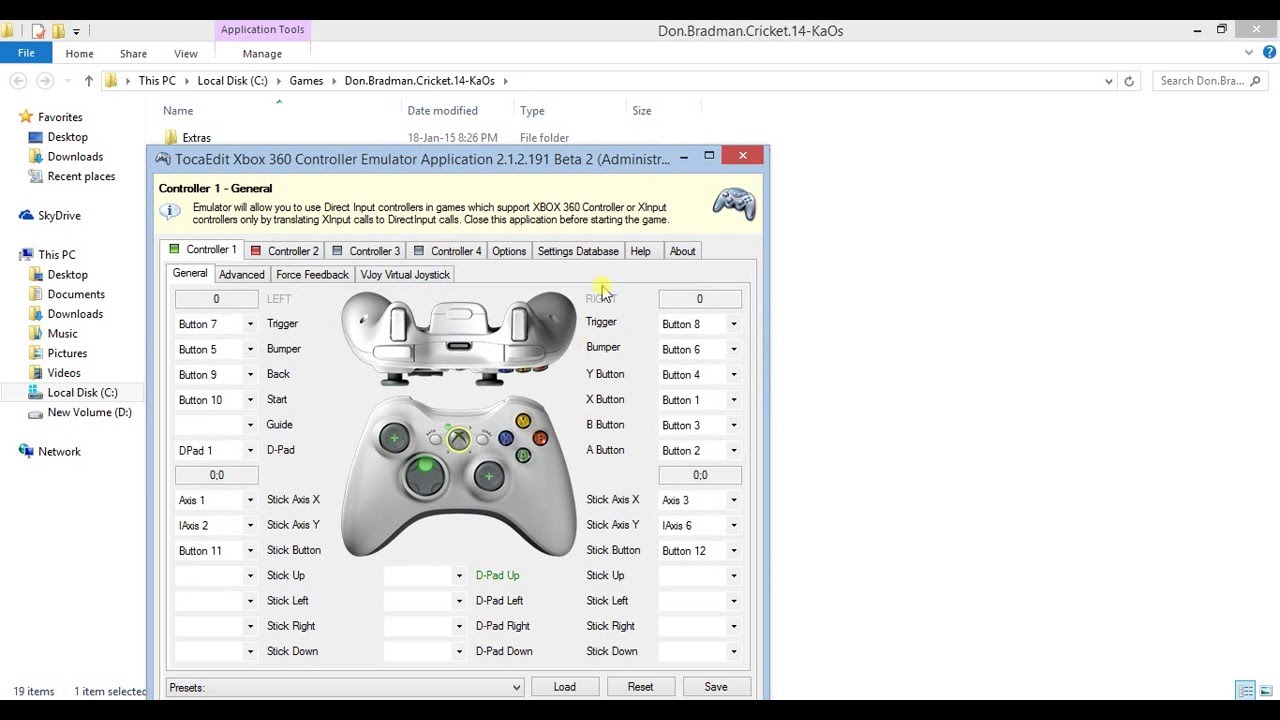Click the green A button on controller image
The image size is (1280, 720).
pyautogui.click(x=523, y=456)
